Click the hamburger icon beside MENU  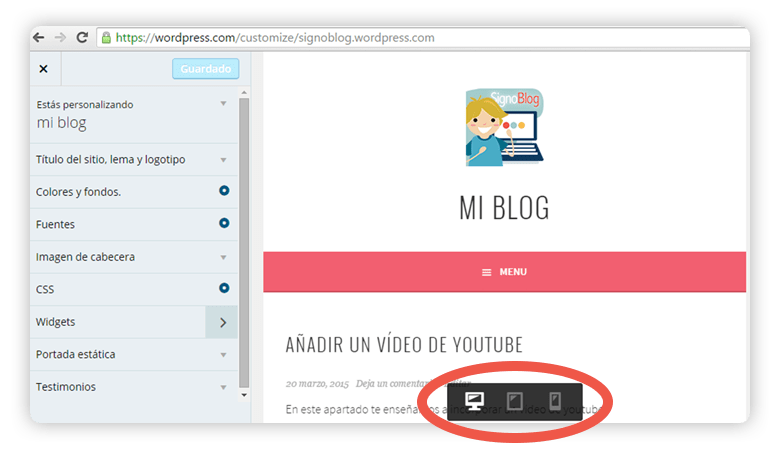(487, 272)
